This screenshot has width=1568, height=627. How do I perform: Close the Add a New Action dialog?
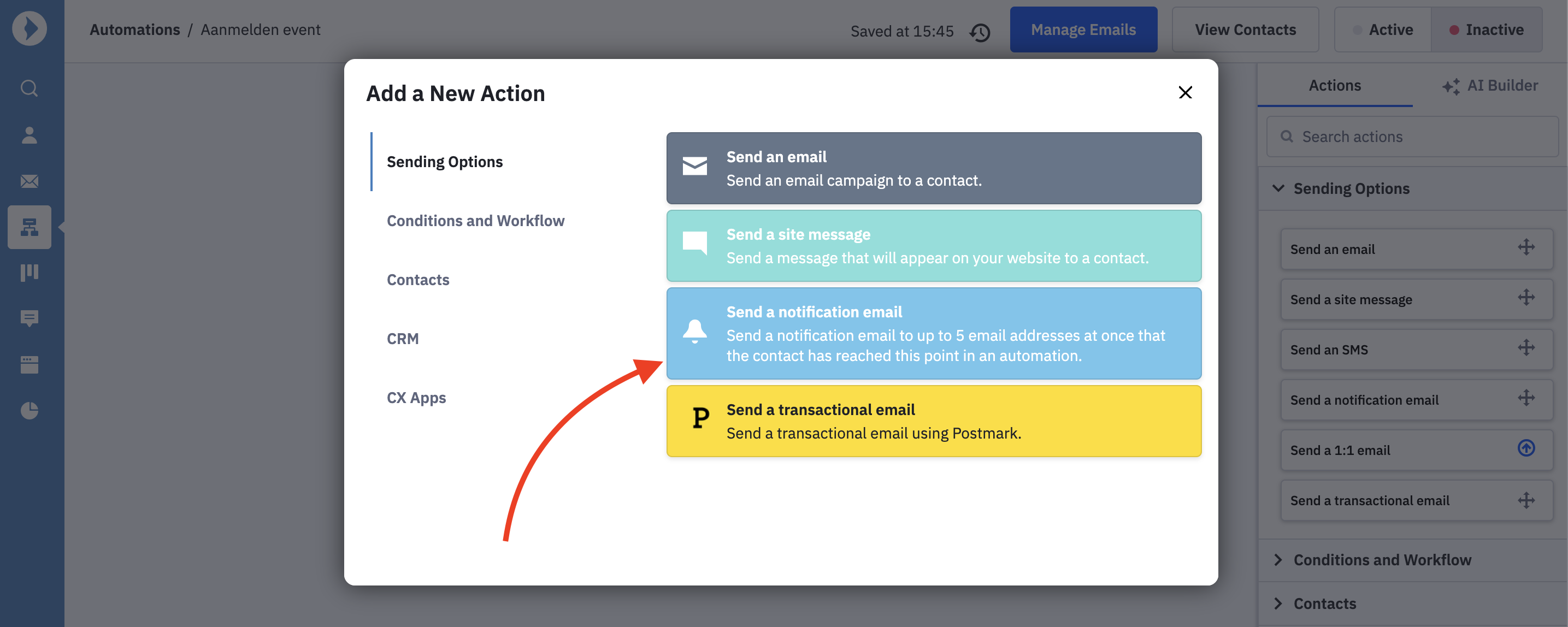pos(1184,92)
